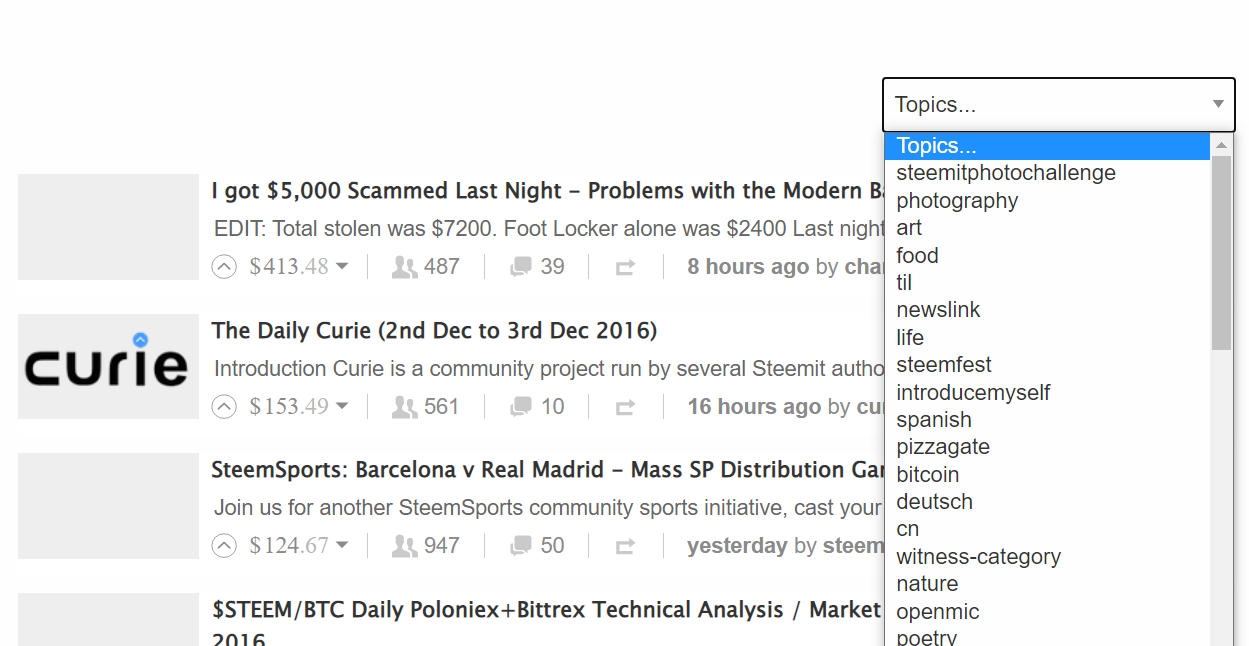The image size is (1249, 646).
Task: Open comments icon beside 39
Action: (x=521, y=267)
